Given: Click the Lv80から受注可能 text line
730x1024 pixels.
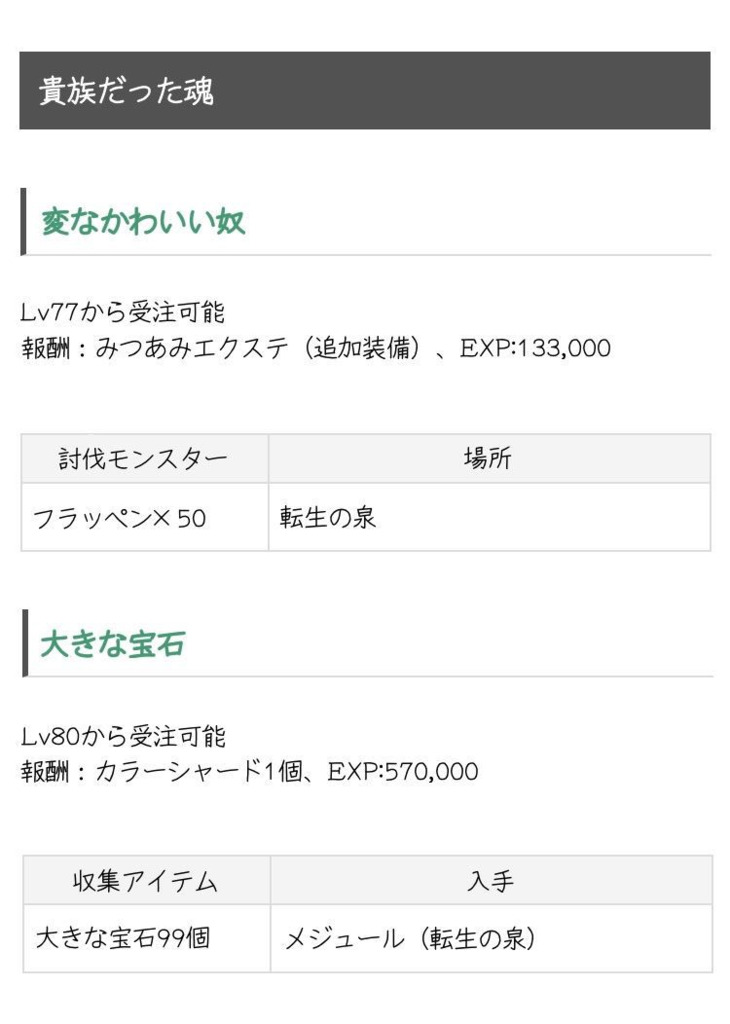Looking at the screenshot, I should coord(123,736).
